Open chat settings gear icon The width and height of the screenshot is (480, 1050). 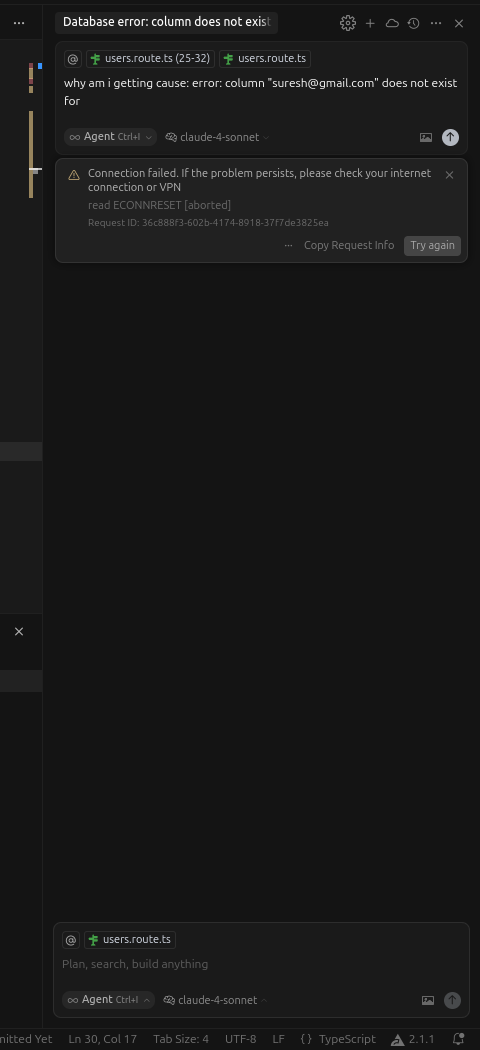(347, 23)
